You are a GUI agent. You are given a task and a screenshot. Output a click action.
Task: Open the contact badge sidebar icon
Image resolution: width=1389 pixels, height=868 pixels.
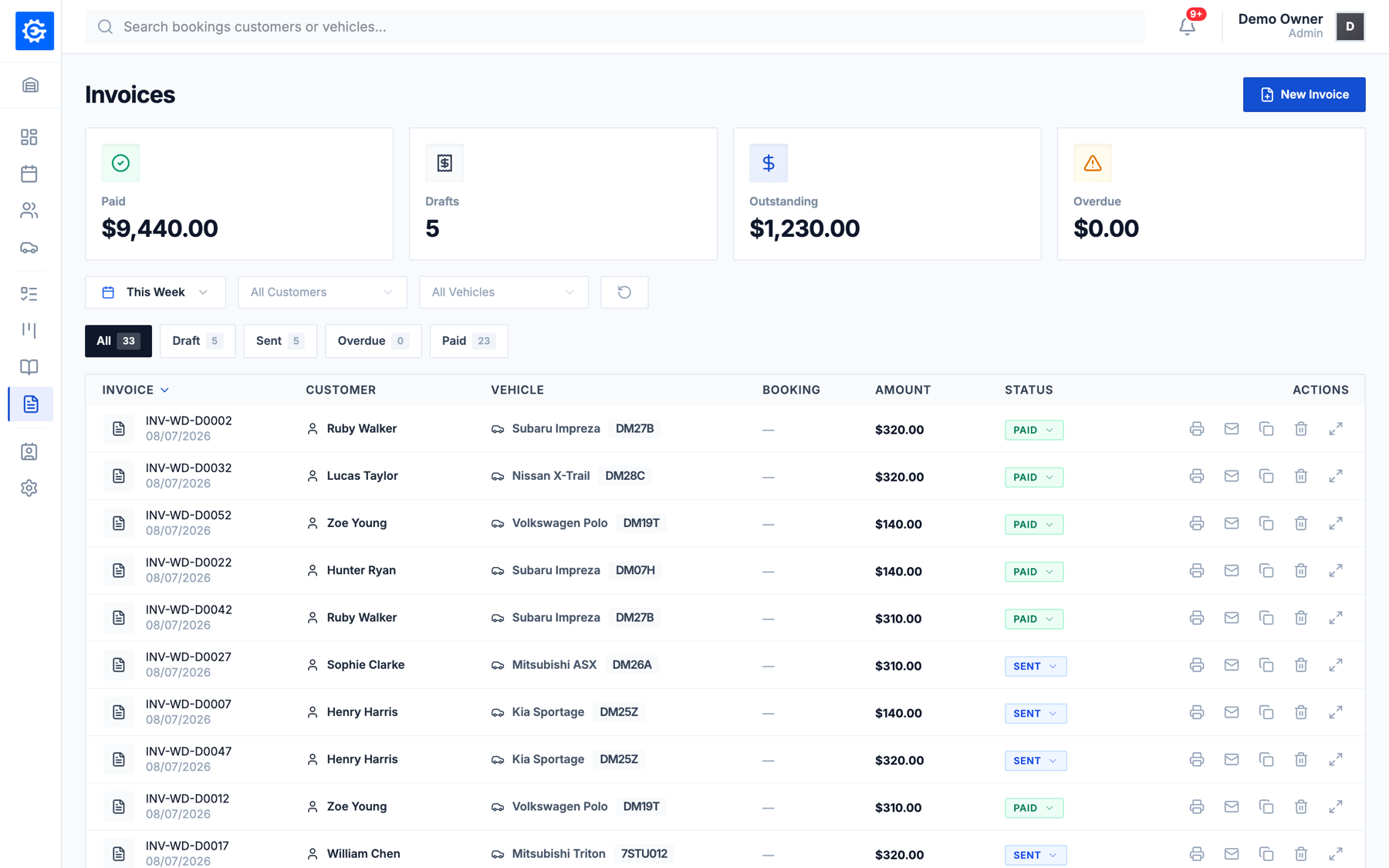29,451
